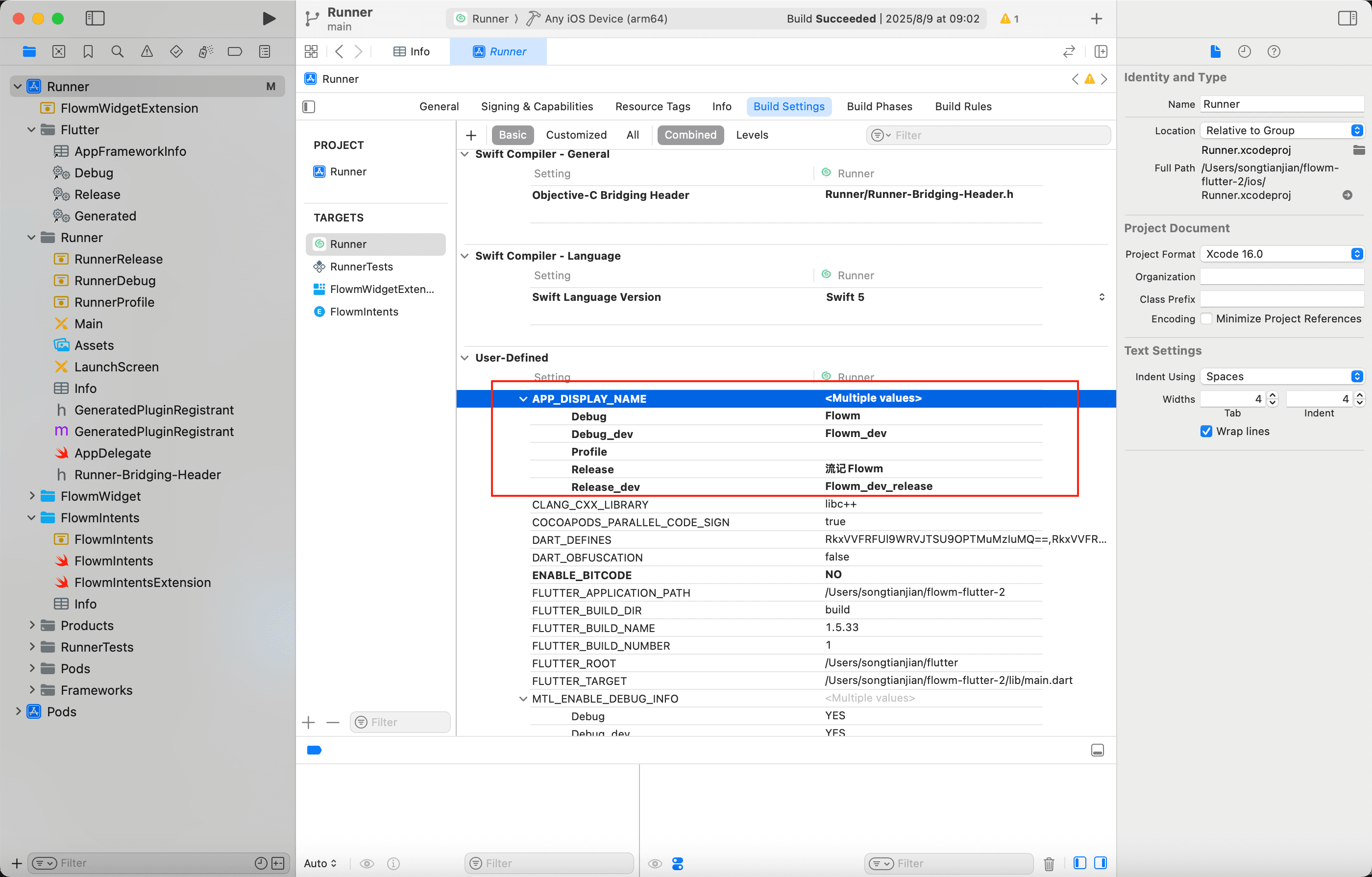
Task: Collapse the APP_DISPLAY_NAME setting row
Action: point(522,399)
